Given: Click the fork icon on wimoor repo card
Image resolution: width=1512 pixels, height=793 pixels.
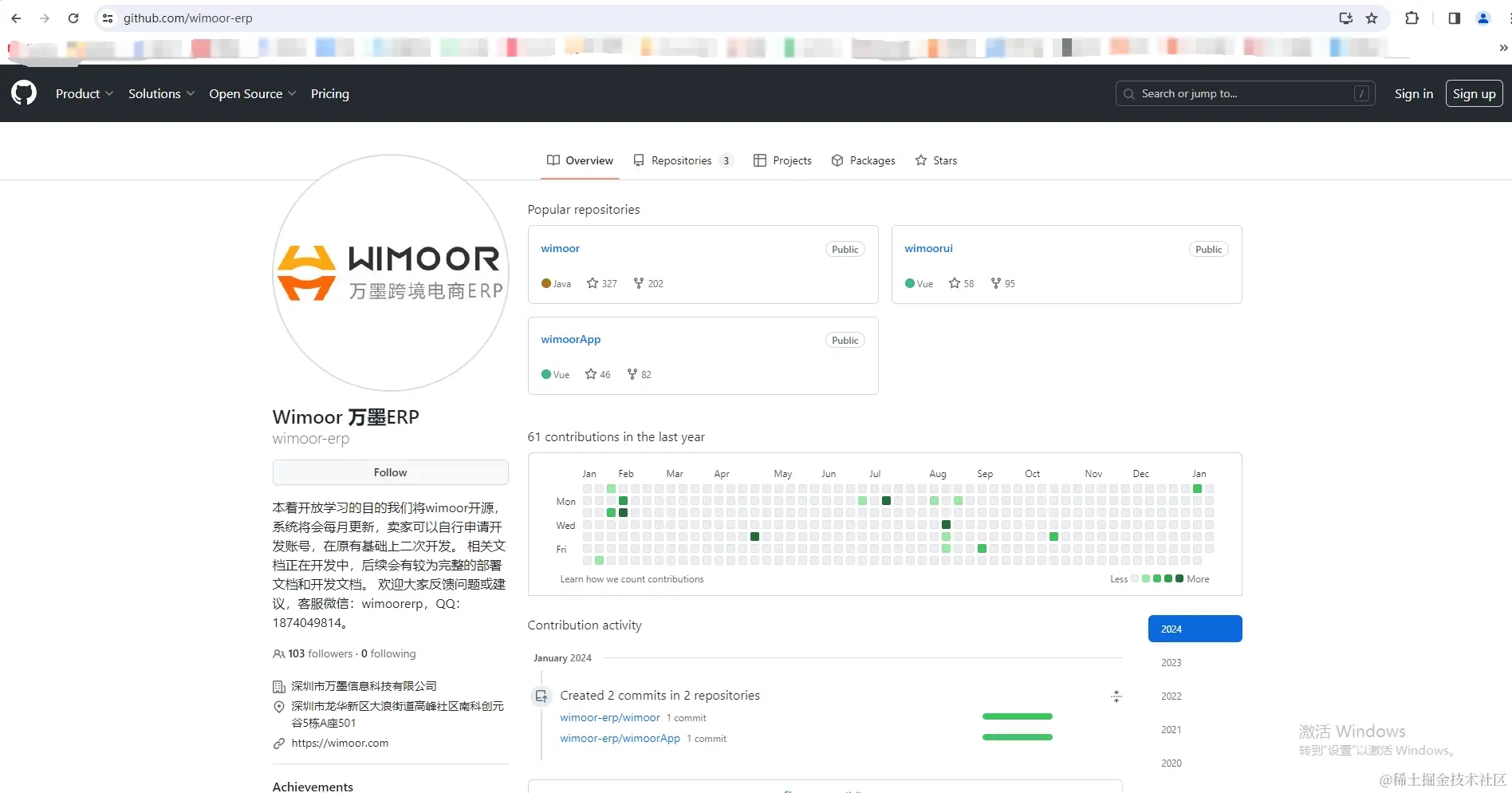Looking at the screenshot, I should (x=639, y=283).
